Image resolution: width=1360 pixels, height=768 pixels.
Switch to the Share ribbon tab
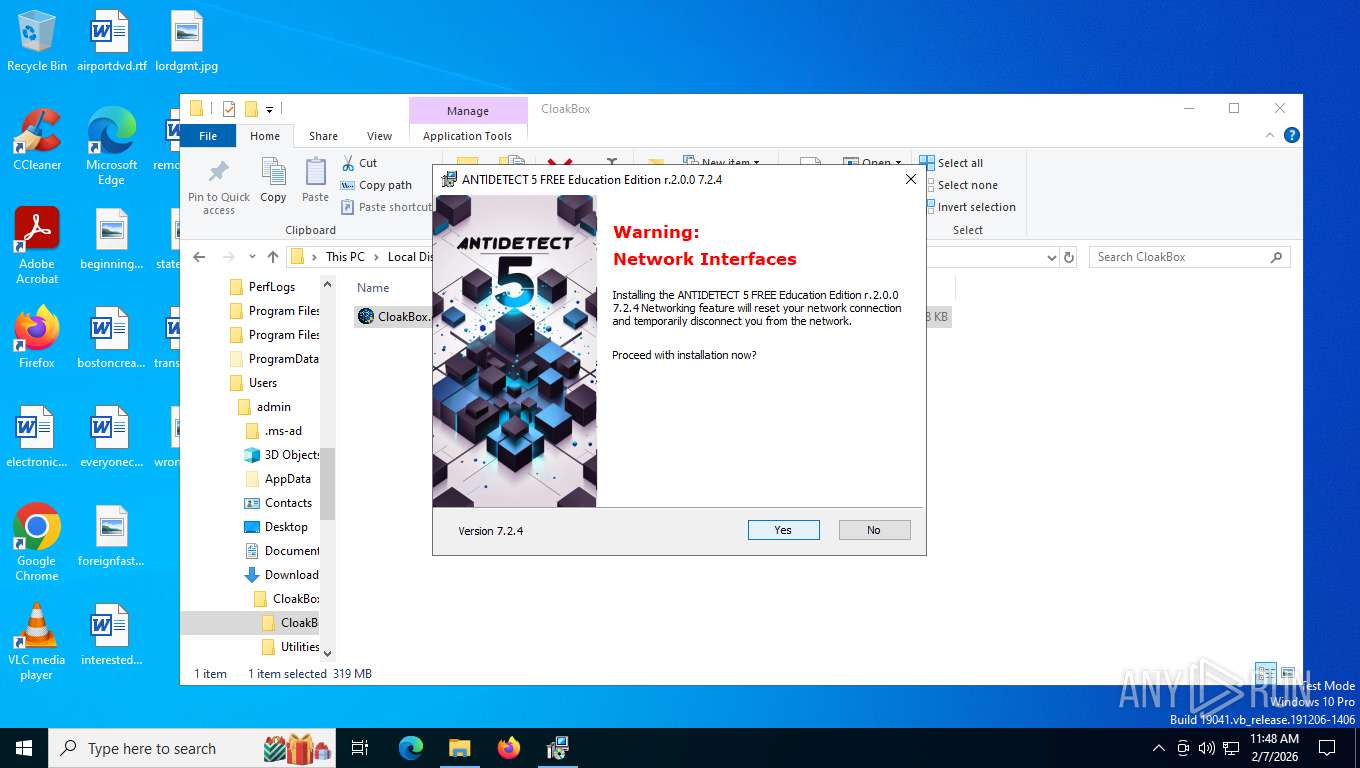click(323, 136)
